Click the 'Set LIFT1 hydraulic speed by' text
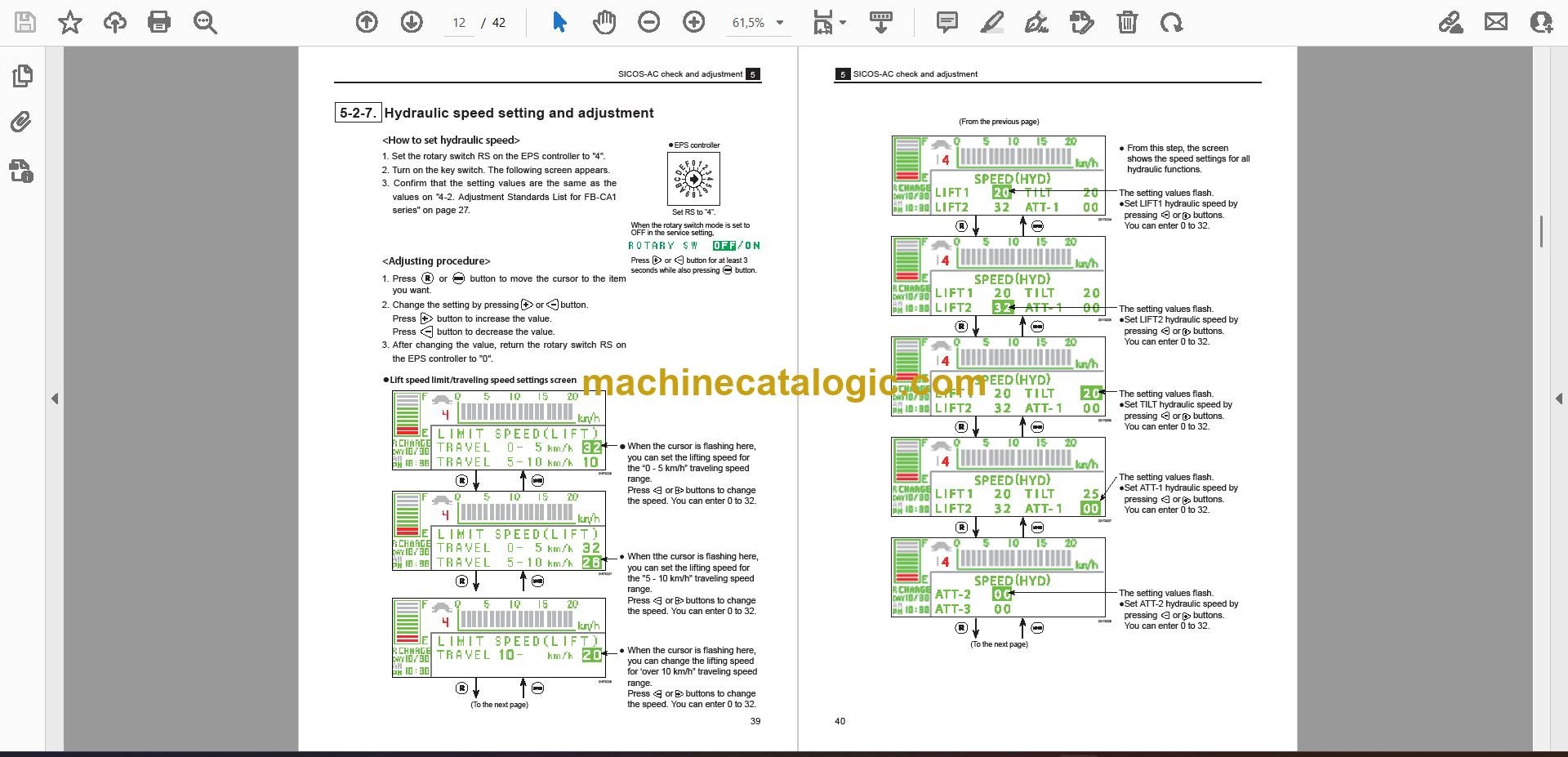Screen dimensions: 1568x757 pyautogui.click(x=1181, y=204)
